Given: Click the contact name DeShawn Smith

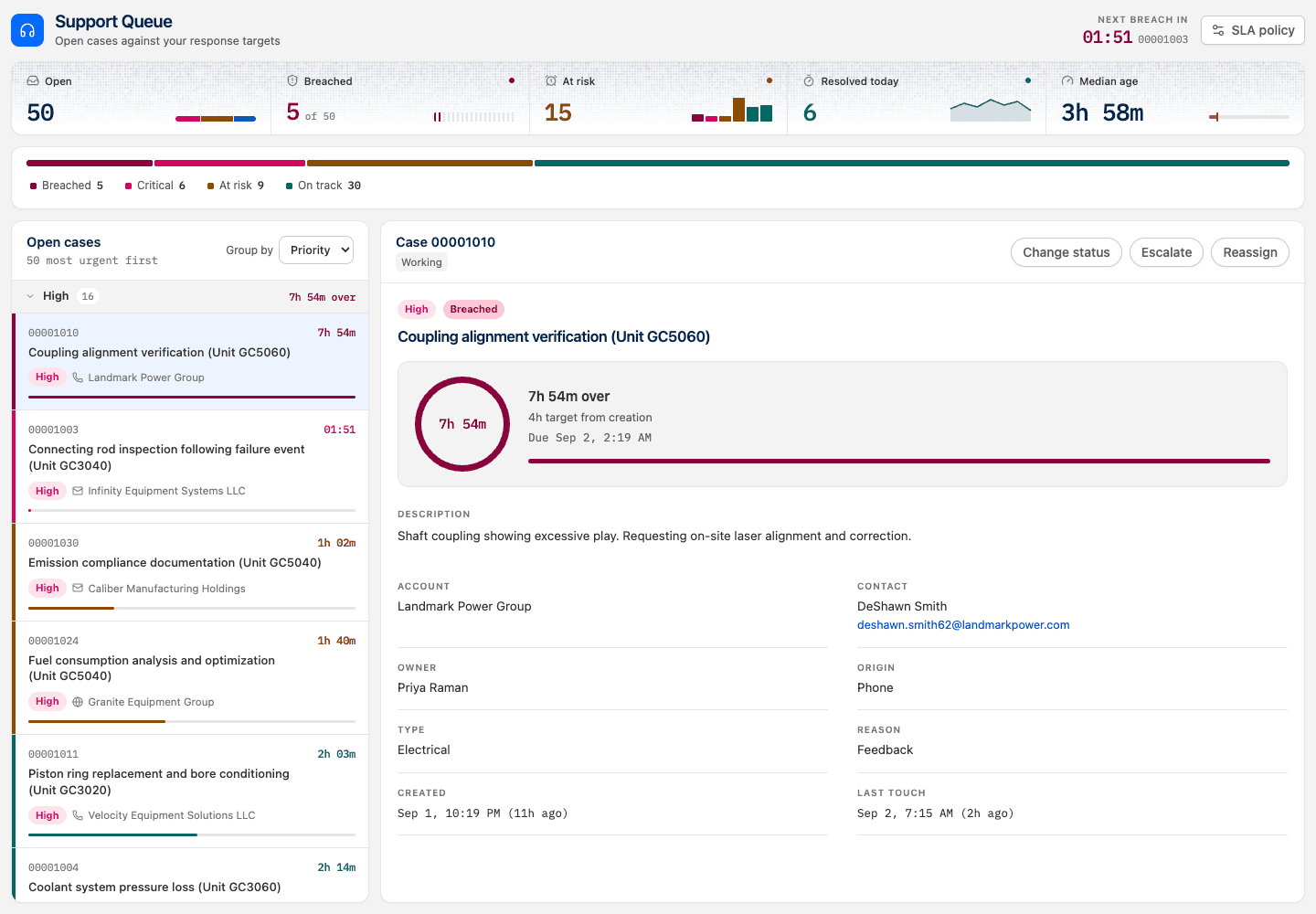Looking at the screenshot, I should pos(902,607).
